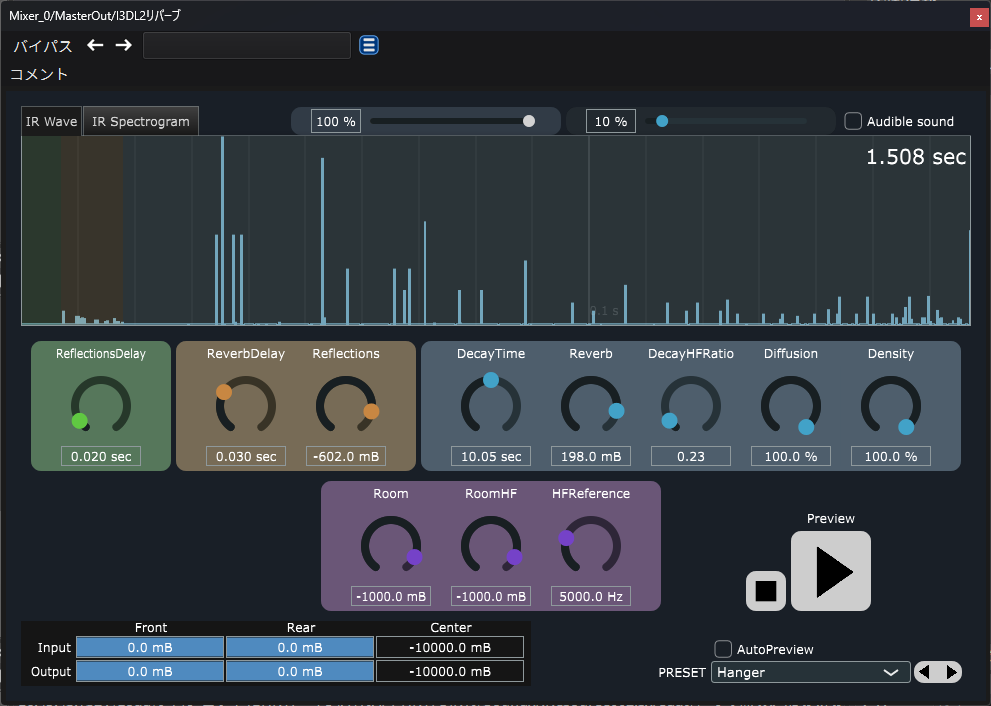Screen dimensions: 991x706
Task: Click the left arrow preset navigation icon
Action: [x=95, y=46]
